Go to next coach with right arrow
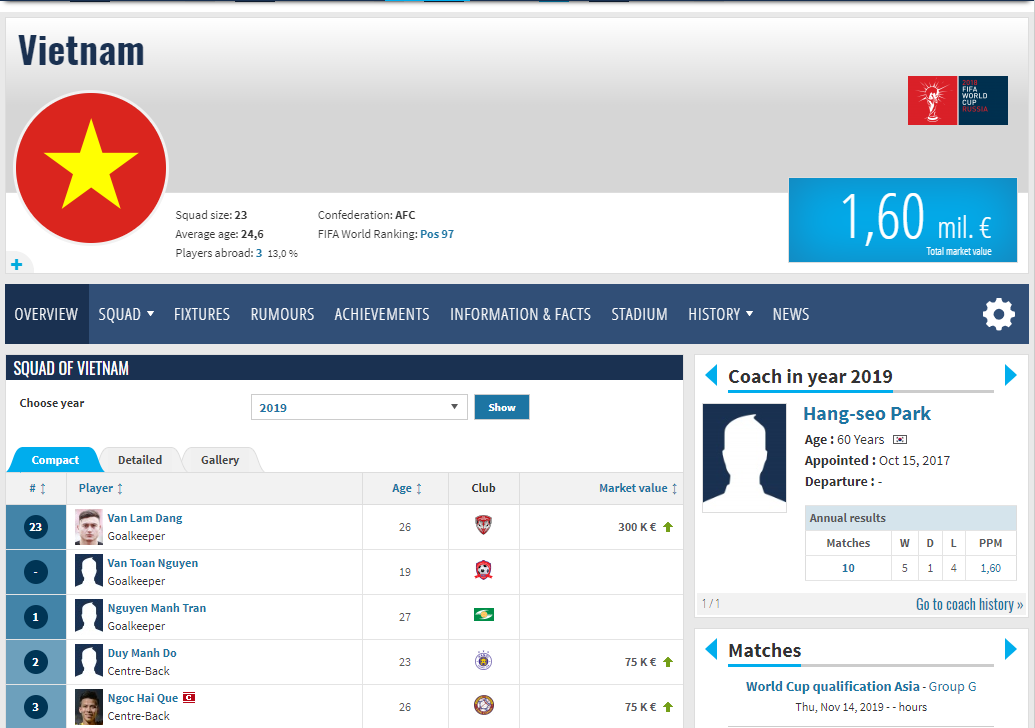Viewport: 1035px width, 728px height. tap(1011, 375)
